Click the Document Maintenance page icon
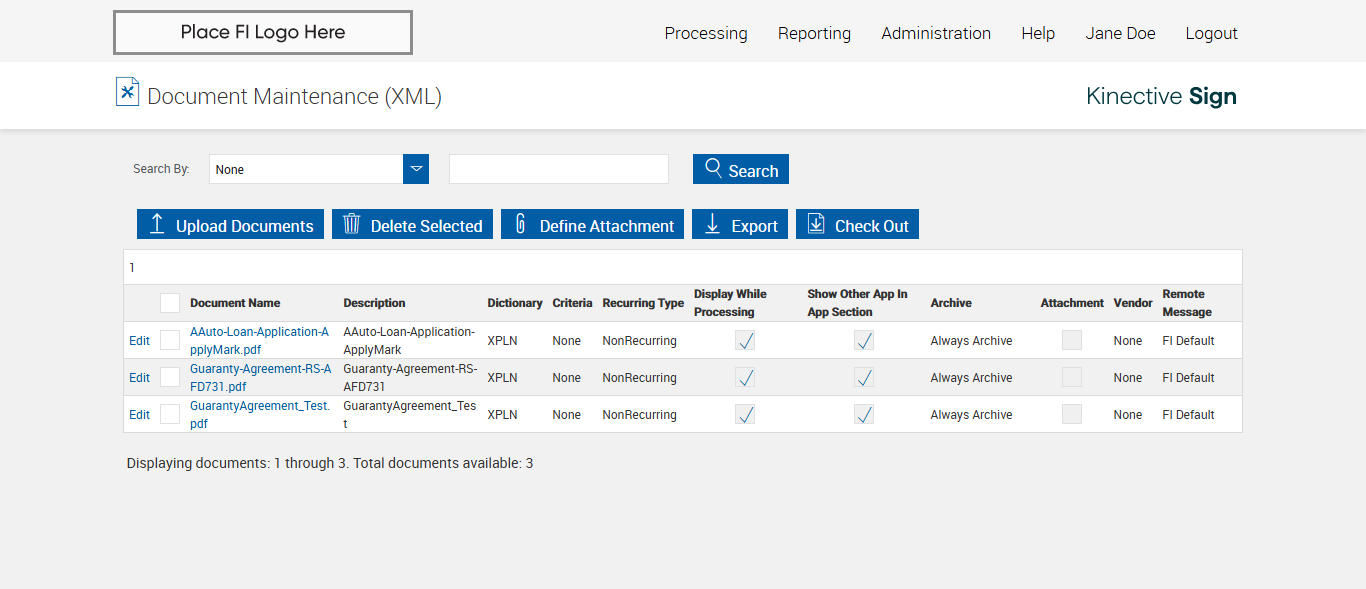Screen dimensions: 1366x589 pos(127,92)
